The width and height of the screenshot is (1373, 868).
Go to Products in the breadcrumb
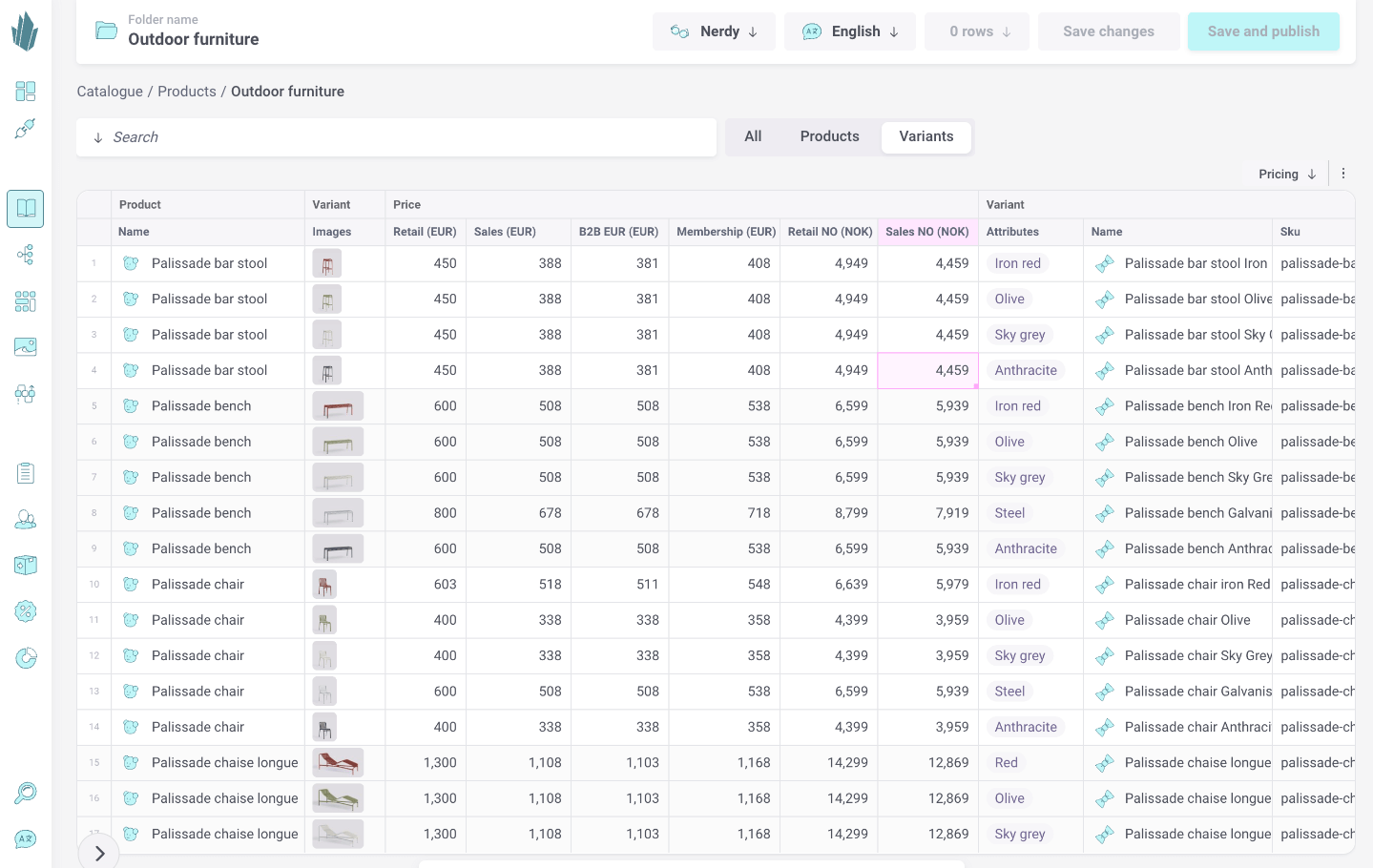(x=187, y=92)
